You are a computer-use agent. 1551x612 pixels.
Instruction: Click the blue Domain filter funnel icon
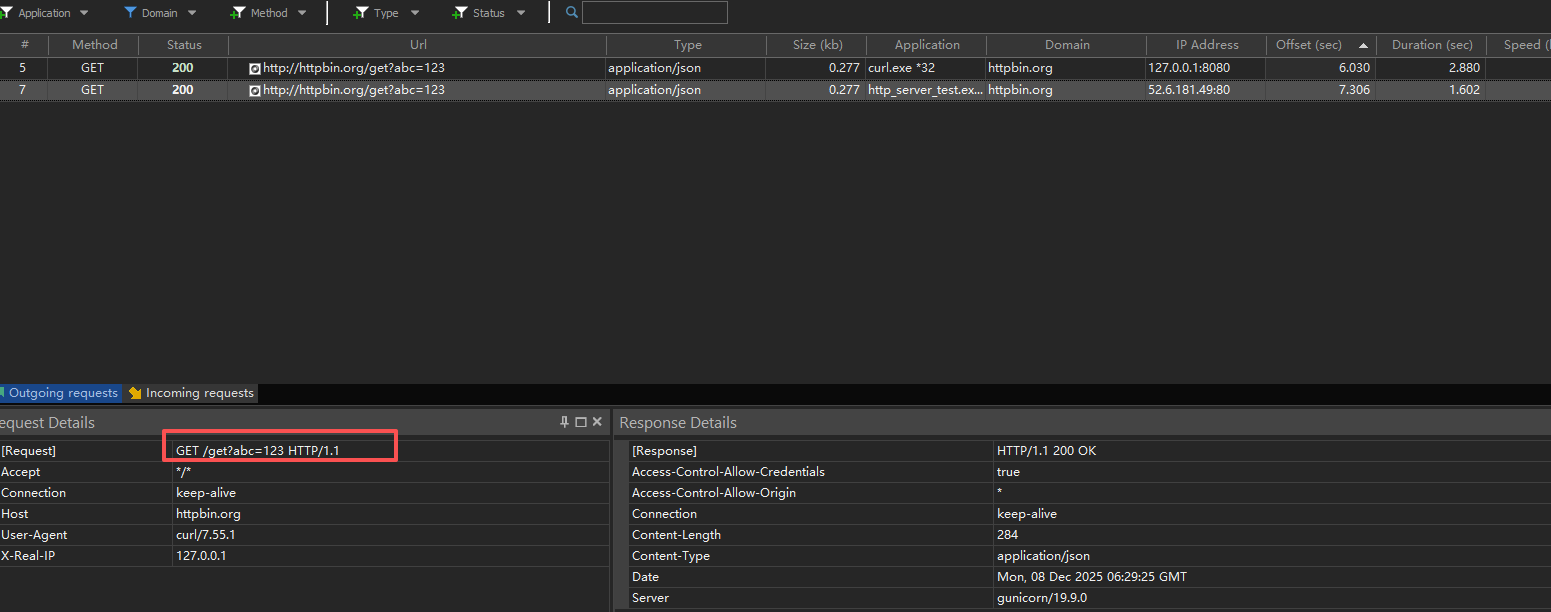click(x=130, y=13)
